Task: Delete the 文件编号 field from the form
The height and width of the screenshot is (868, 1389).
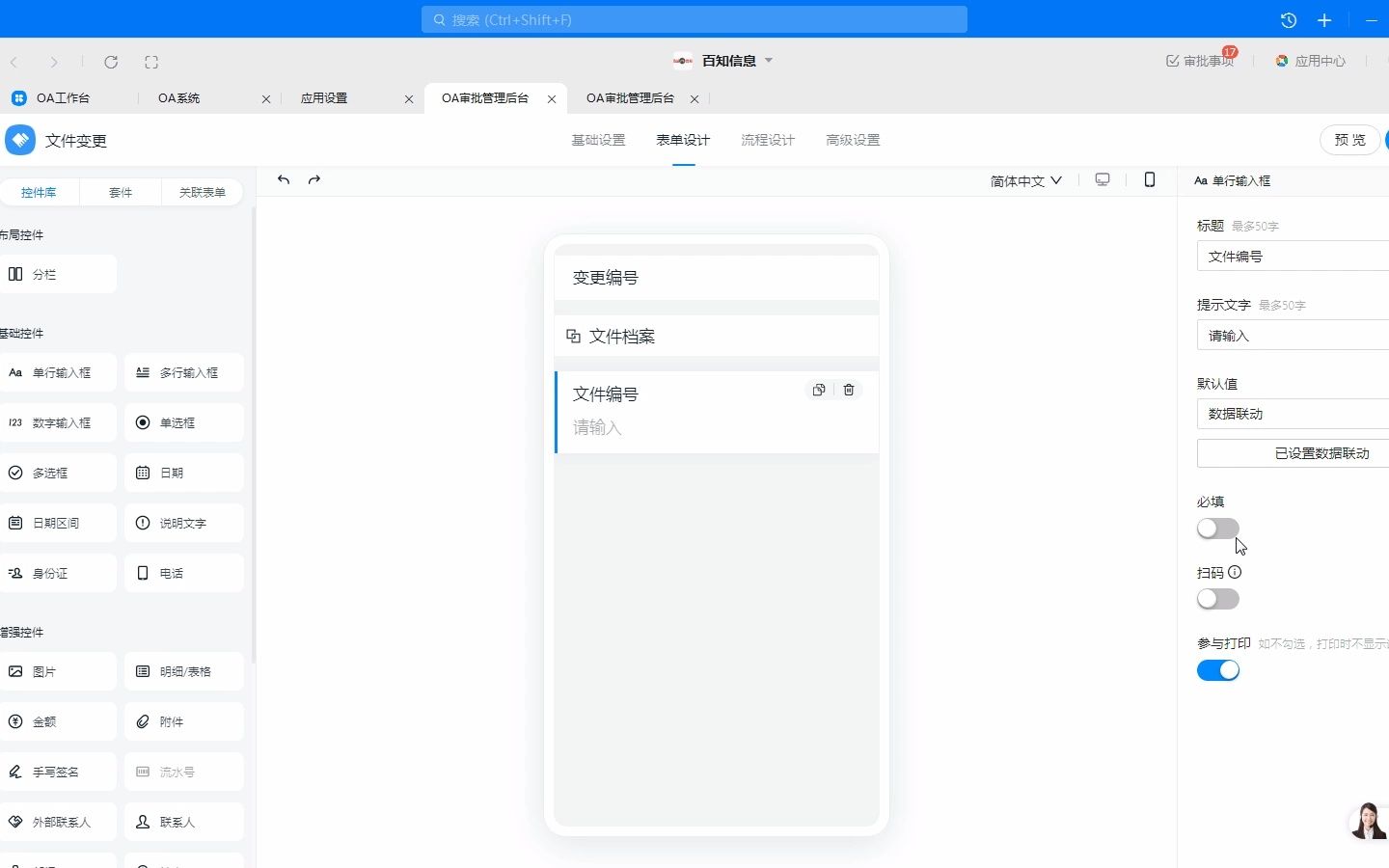Action: coord(848,390)
